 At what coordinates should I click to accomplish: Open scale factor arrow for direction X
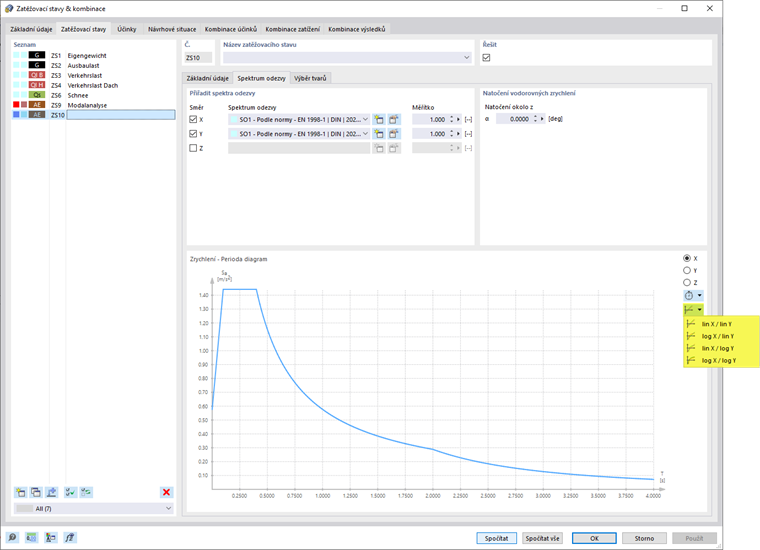click(459, 119)
